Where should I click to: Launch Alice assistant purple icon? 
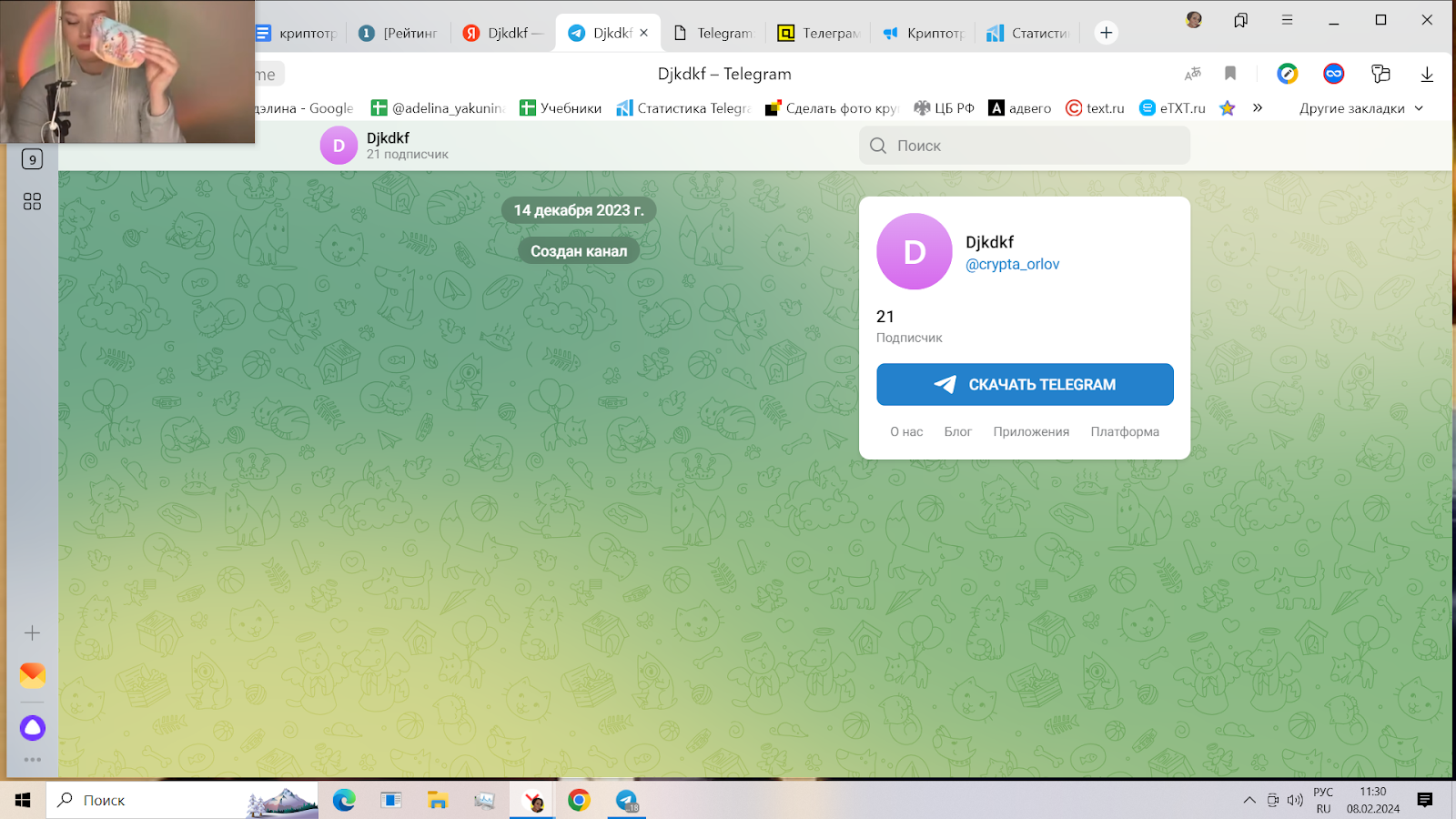tap(32, 727)
